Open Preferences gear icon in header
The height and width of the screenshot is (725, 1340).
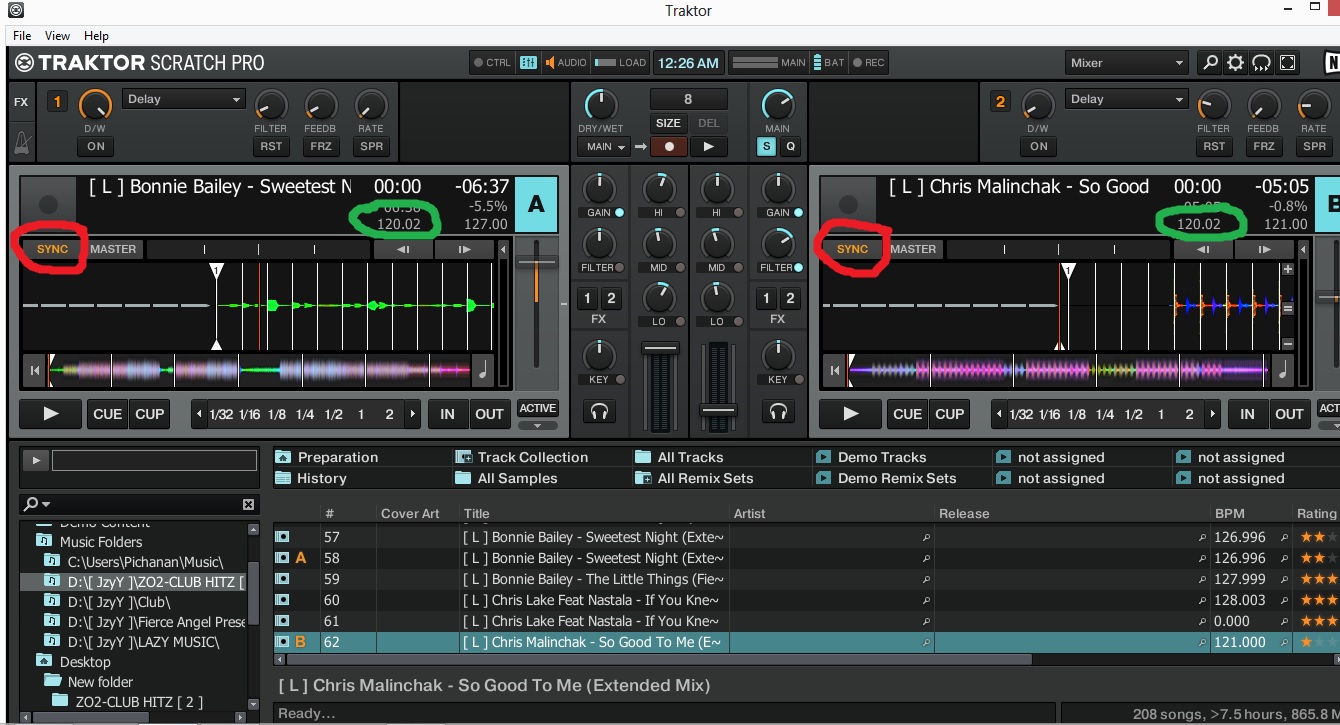click(1236, 63)
